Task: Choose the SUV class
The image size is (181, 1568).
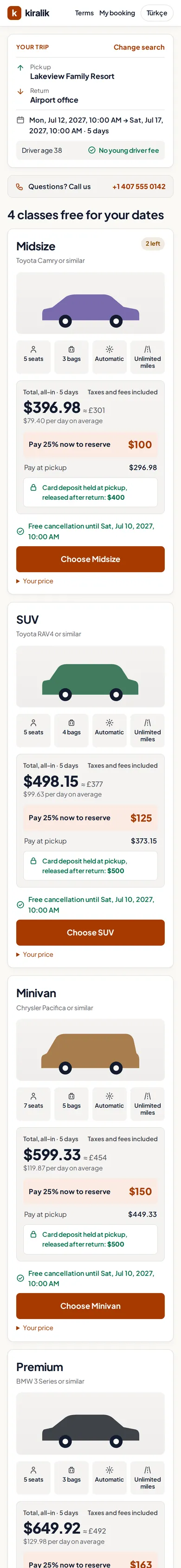Action: [x=90, y=933]
